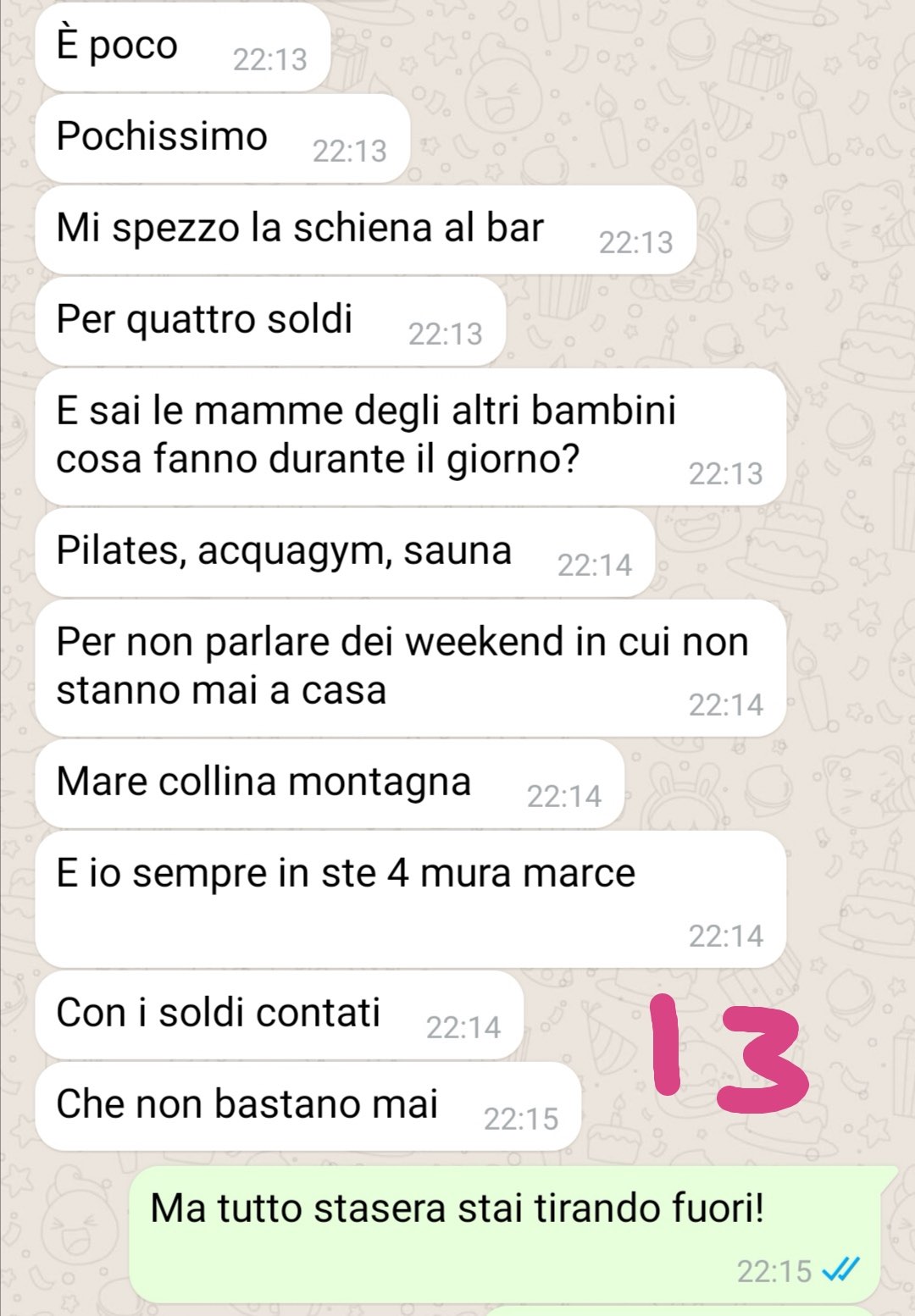Click the 22:15 timestamp of 'Che non bastano mai'
Image resolution: width=915 pixels, height=1316 pixels.
521,1119
